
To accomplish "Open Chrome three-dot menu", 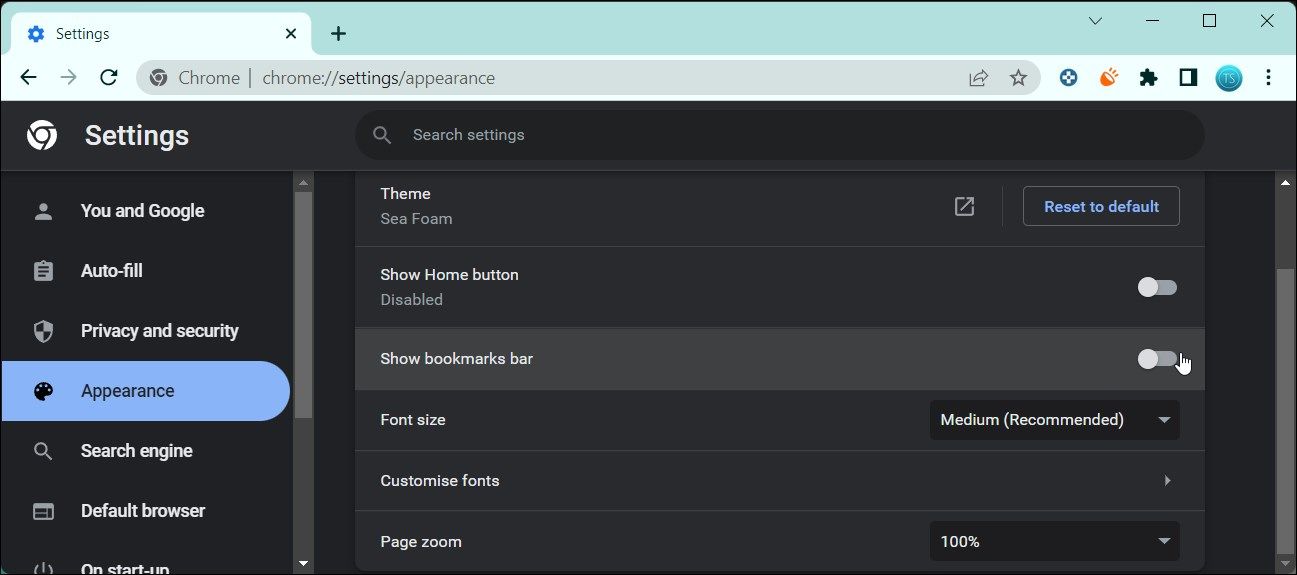I will pos(1268,78).
